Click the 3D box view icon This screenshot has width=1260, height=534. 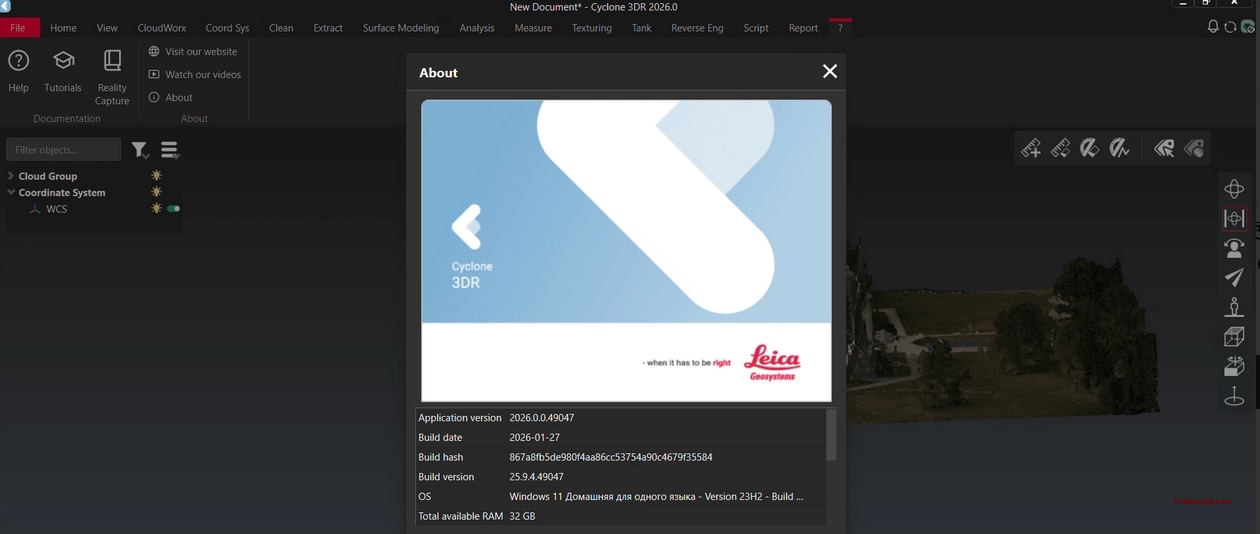click(x=1234, y=337)
